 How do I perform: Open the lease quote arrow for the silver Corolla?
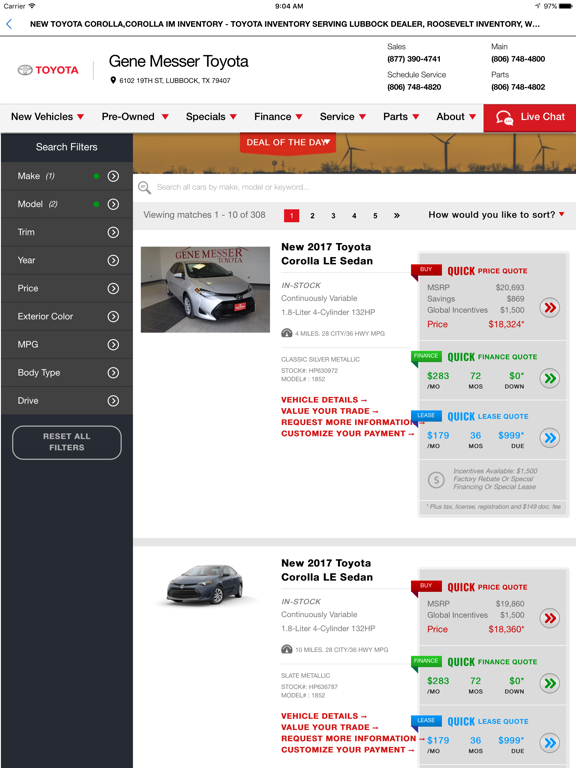(x=550, y=438)
